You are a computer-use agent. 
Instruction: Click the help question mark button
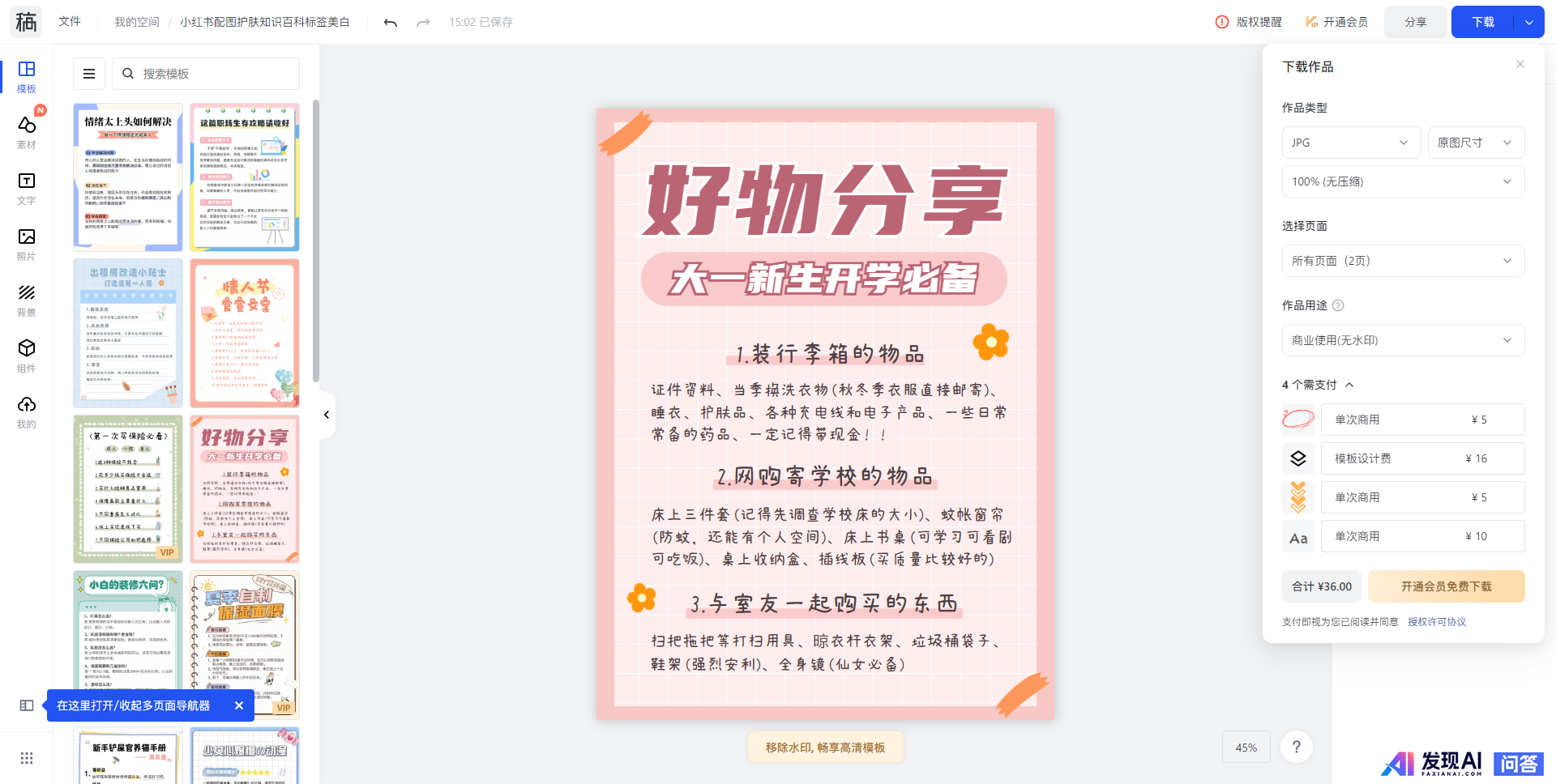tap(1297, 747)
